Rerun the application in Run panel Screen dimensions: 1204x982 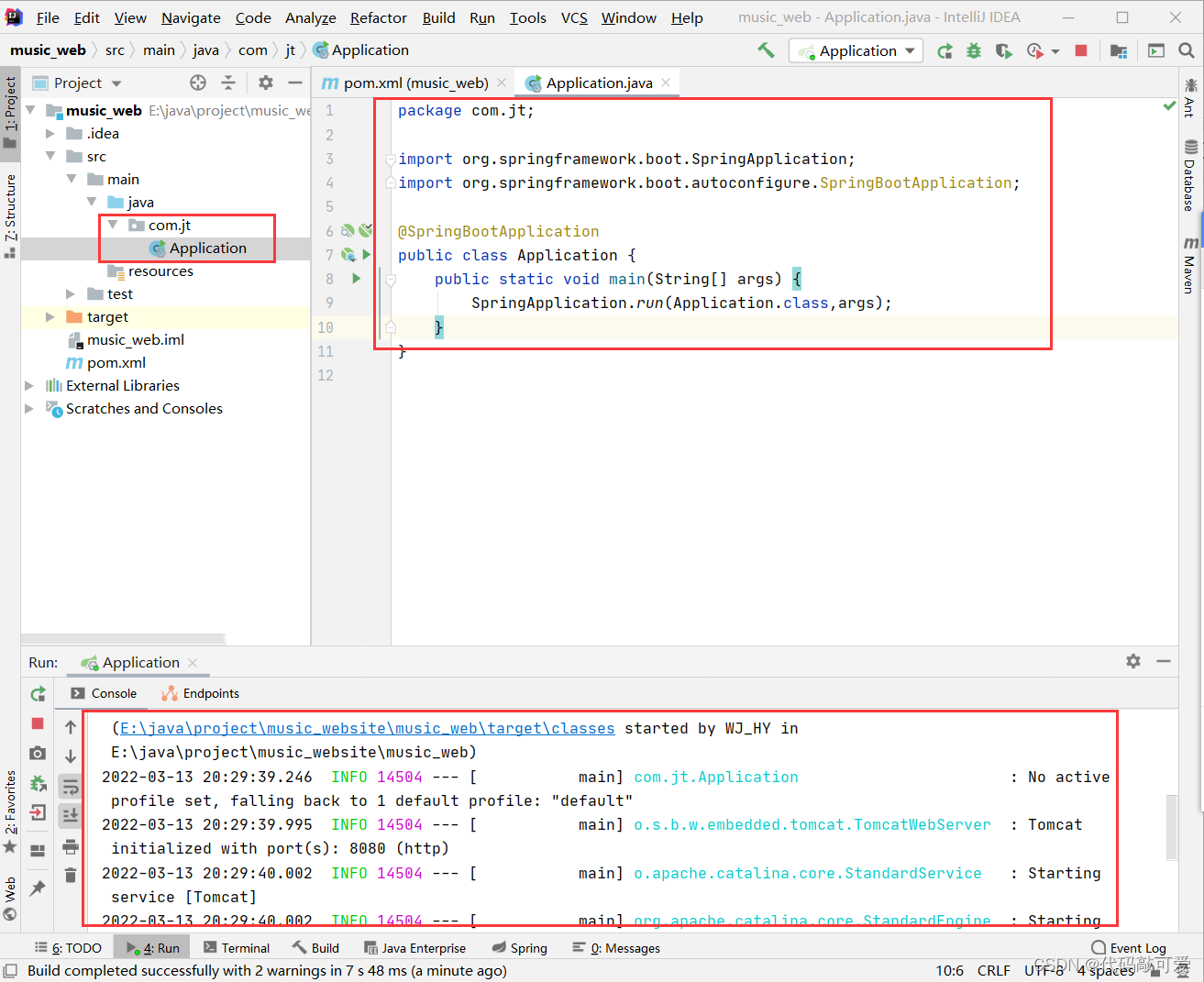coord(38,694)
